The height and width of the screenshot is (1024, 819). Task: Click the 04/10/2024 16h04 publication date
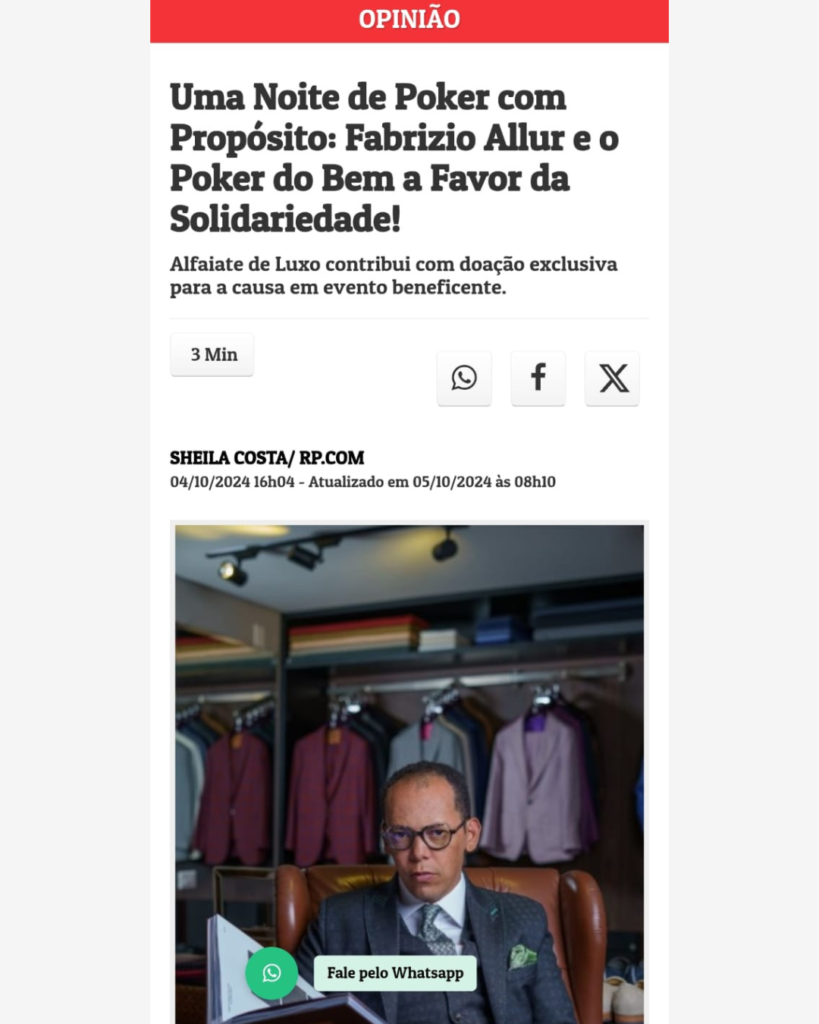coord(233,482)
